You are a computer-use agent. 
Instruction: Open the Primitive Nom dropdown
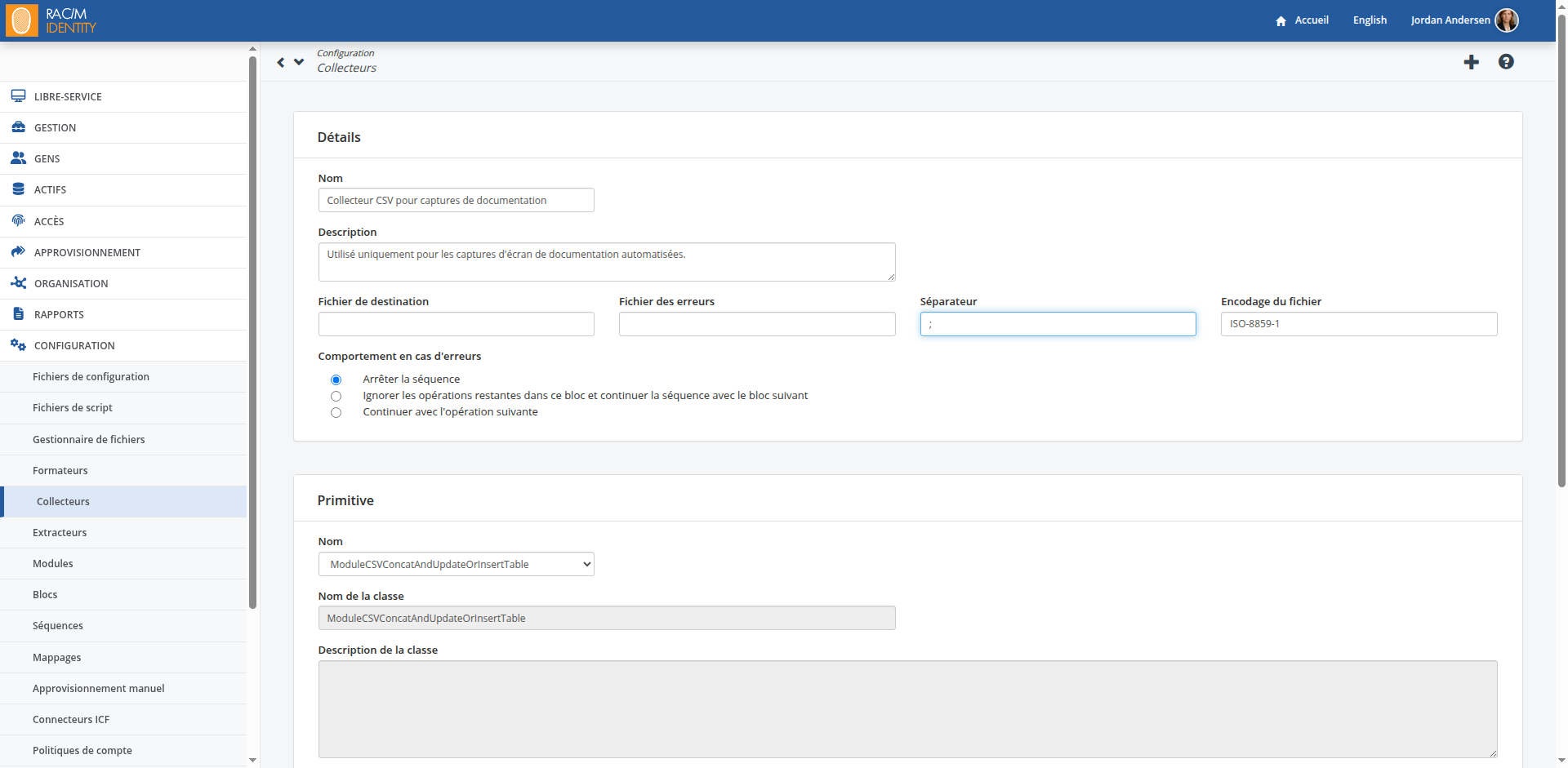[x=457, y=564]
